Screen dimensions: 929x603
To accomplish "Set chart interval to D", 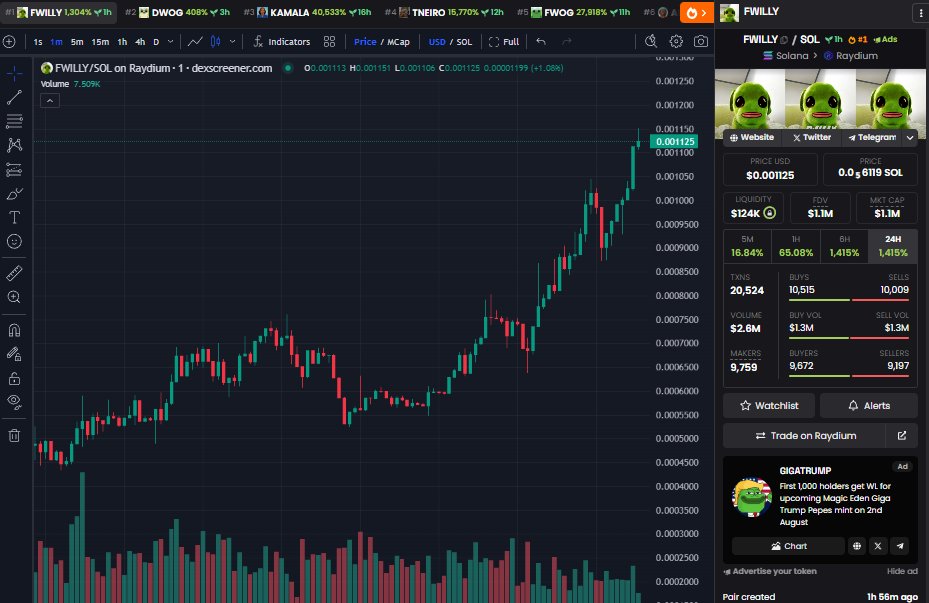I will pyautogui.click(x=156, y=42).
